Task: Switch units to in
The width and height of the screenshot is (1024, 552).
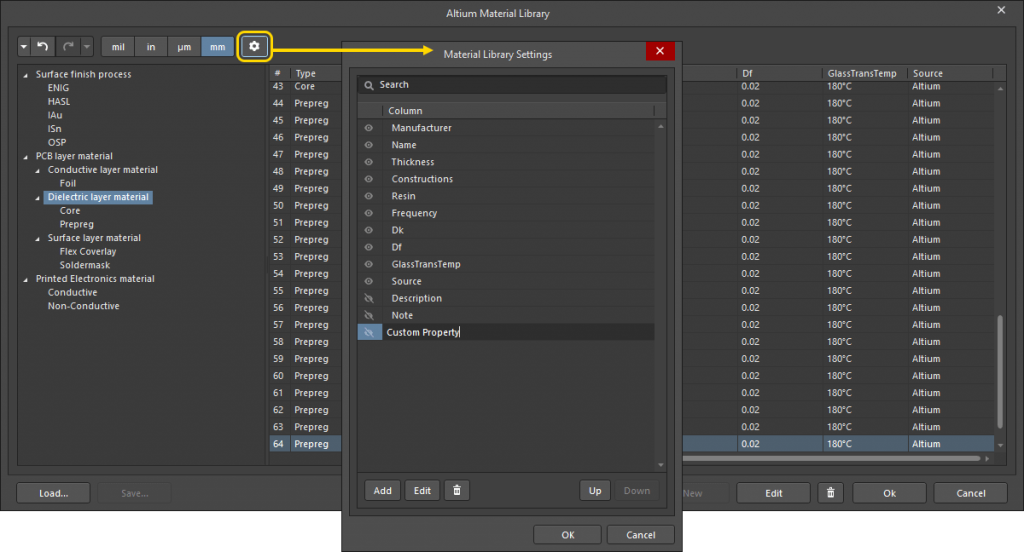Action: coord(151,46)
